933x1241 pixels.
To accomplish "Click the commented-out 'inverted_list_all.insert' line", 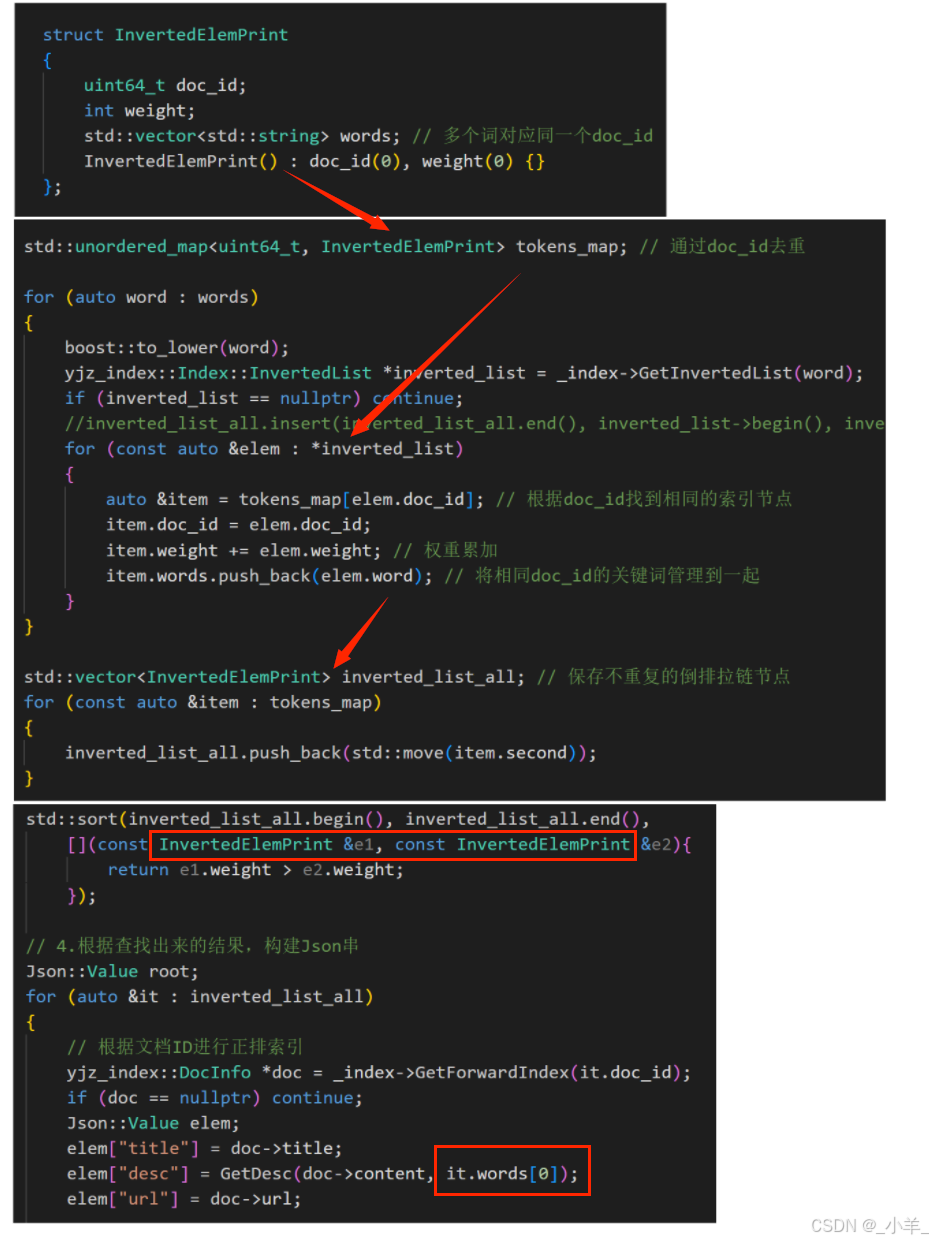I will (475, 424).
